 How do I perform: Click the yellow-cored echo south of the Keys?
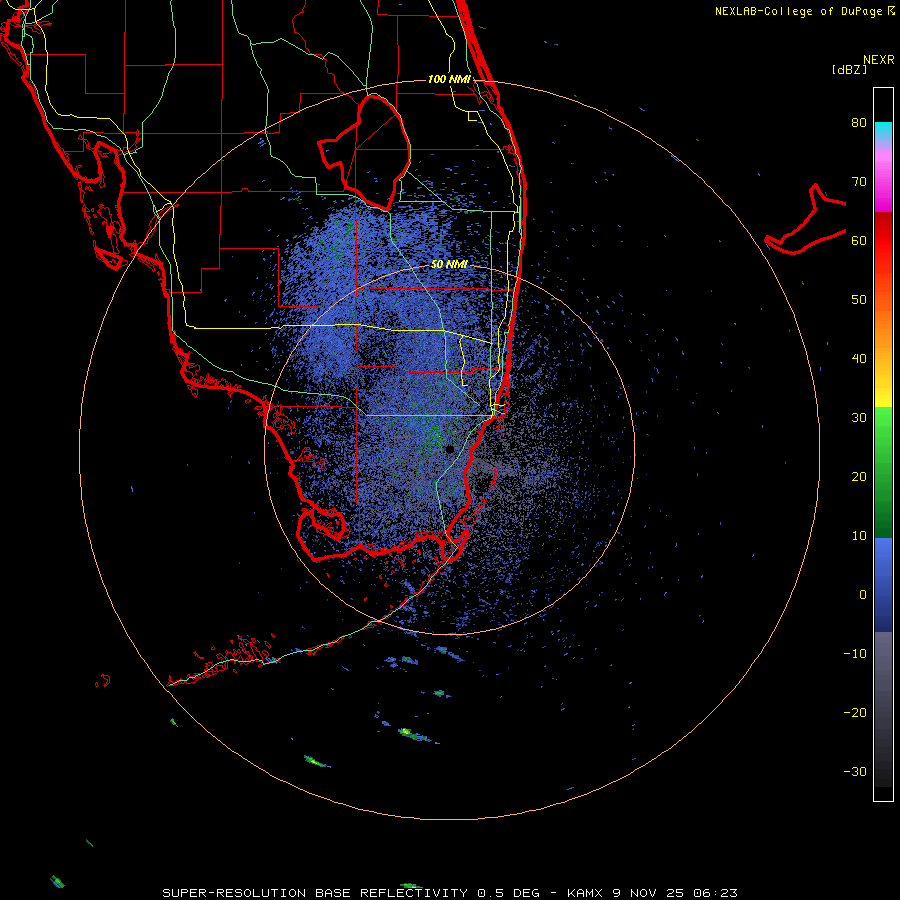coord(406,732)
